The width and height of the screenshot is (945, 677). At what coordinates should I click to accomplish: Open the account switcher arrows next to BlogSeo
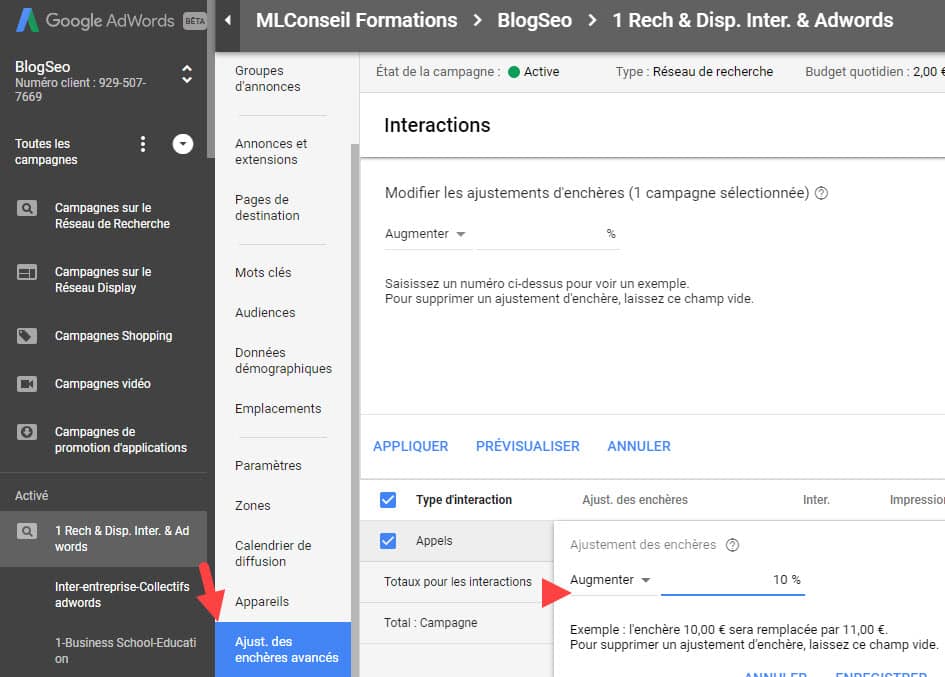[187, 74]
